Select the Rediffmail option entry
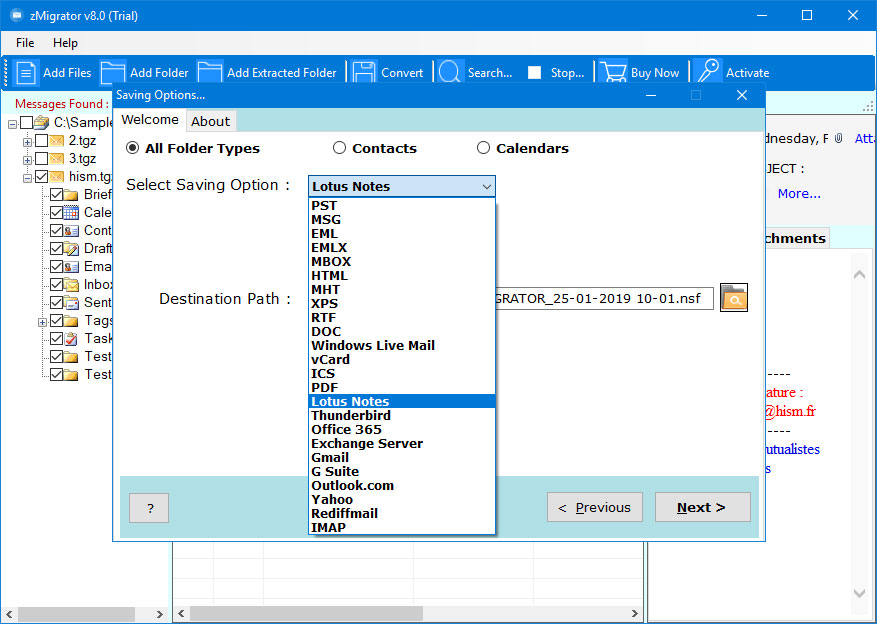 pyautogui.click(x=402, y=513)
